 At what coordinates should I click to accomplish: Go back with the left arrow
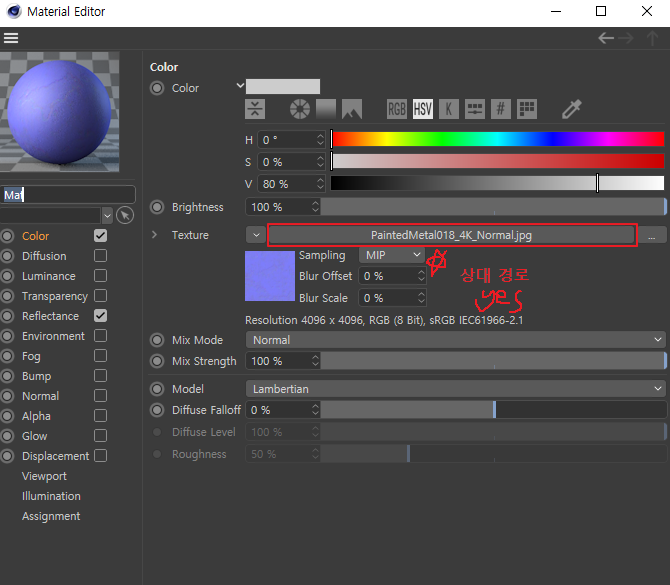(606, 38)
